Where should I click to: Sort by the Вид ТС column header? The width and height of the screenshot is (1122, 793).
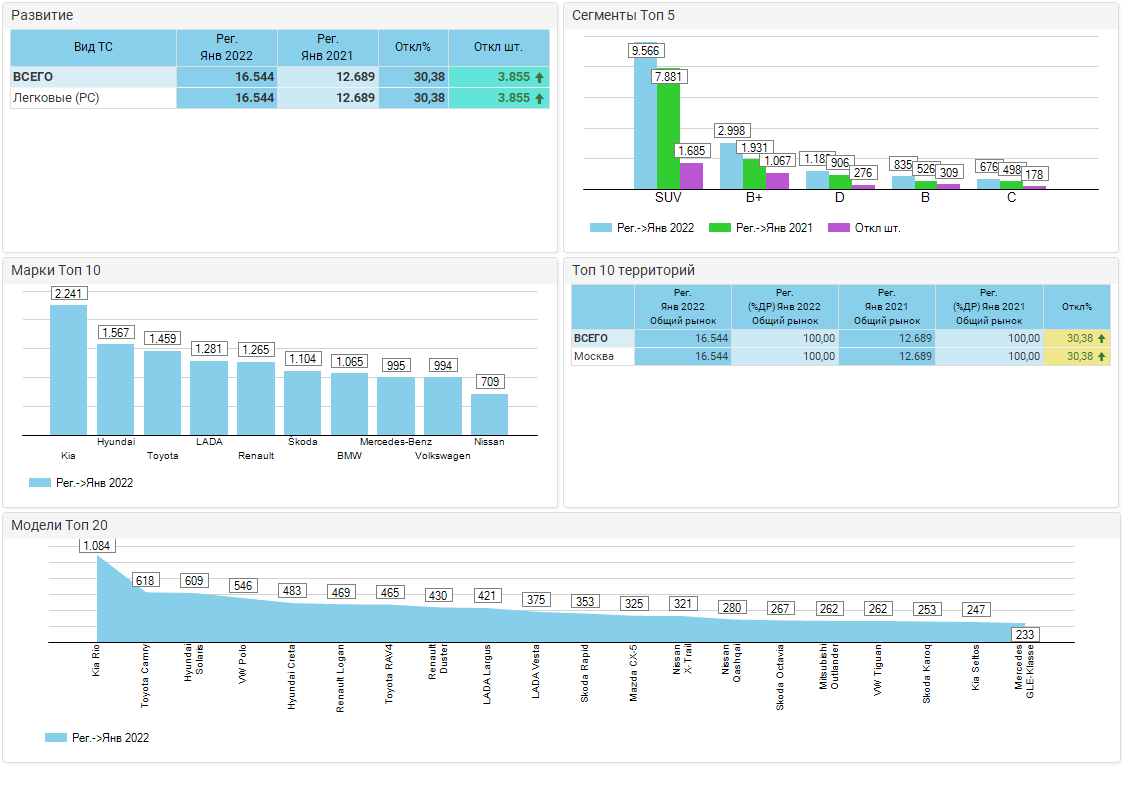[x=93, y=47]
